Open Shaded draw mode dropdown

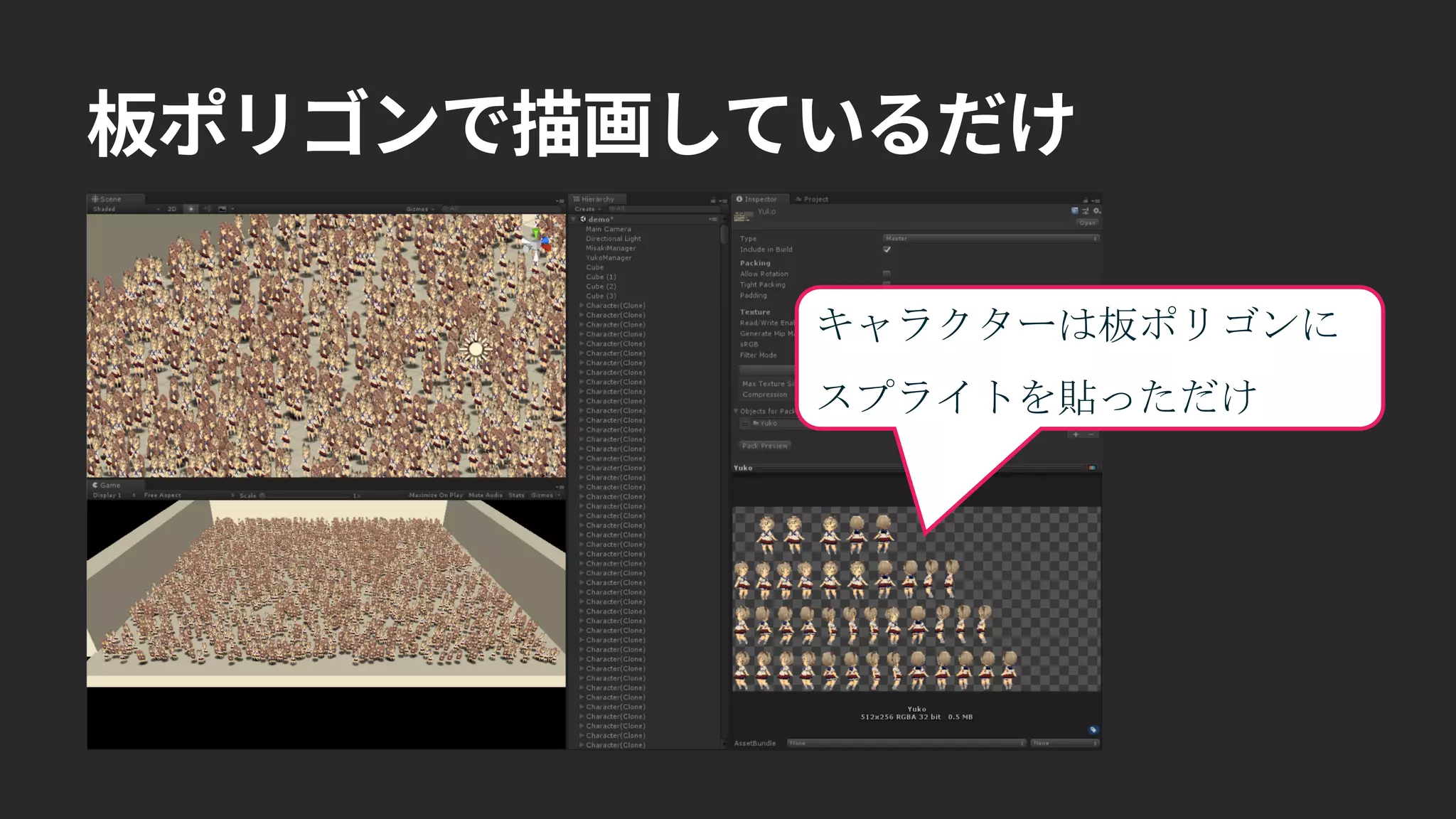click(127, 209)
